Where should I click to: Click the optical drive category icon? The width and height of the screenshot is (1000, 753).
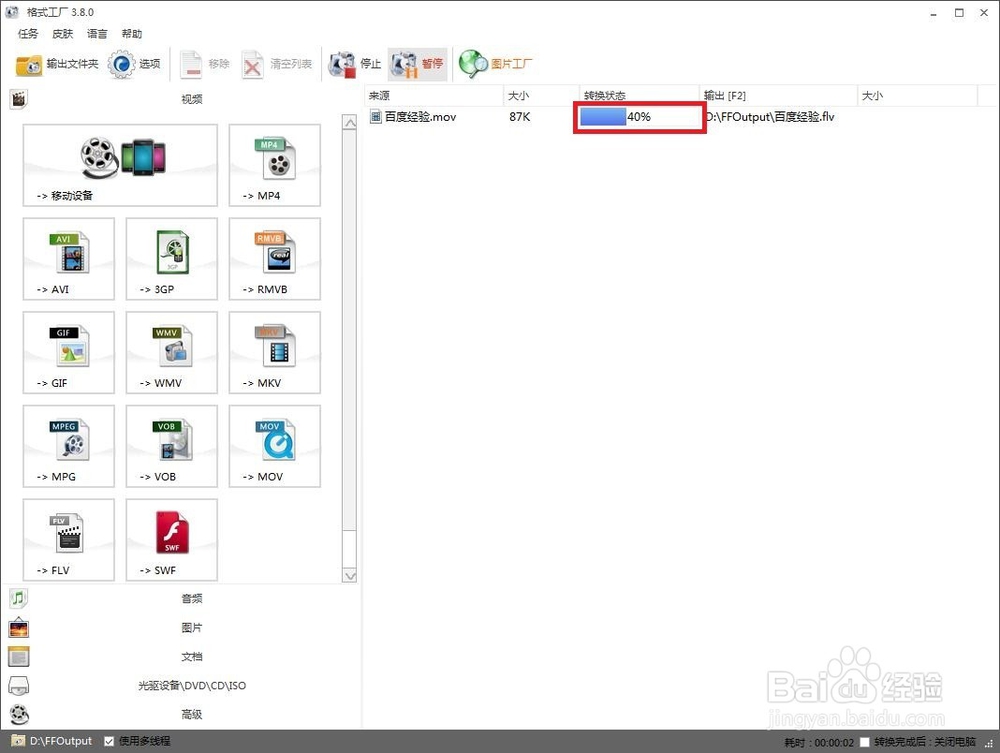click(18, 685)
